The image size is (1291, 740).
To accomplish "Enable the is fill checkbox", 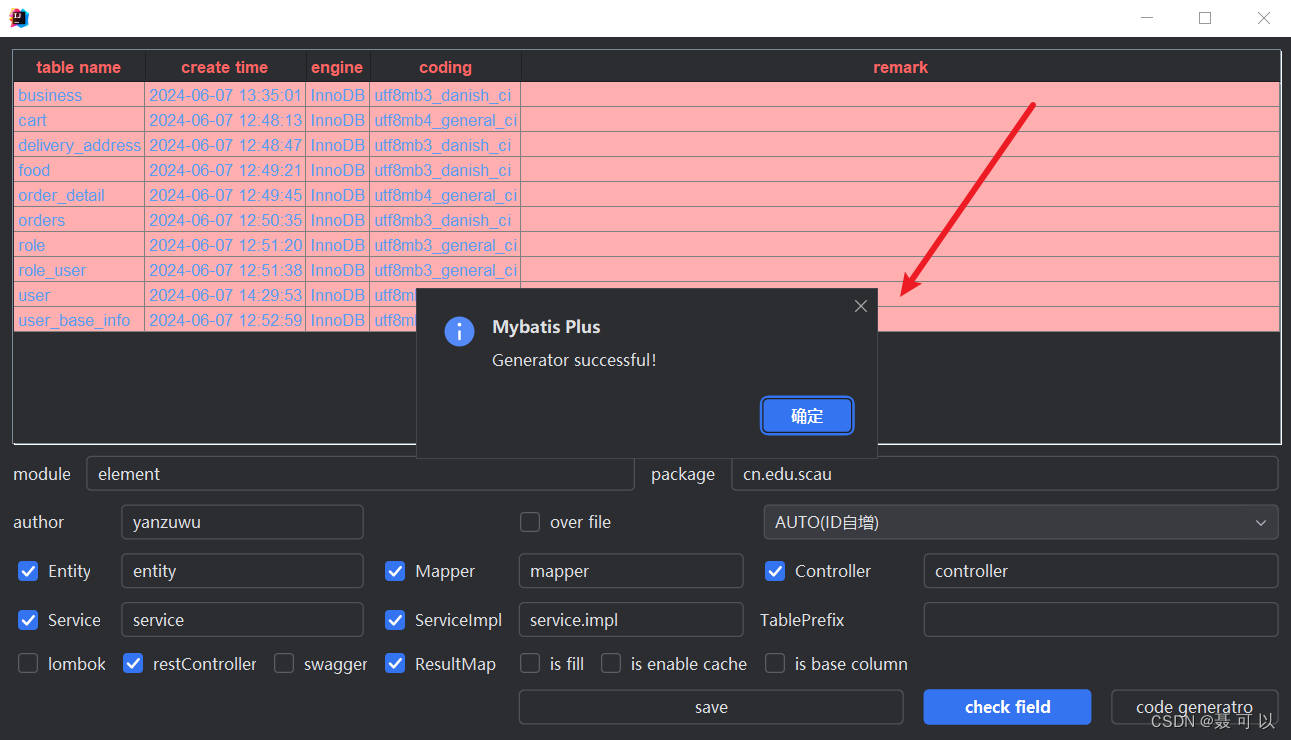I will [530, 664].
